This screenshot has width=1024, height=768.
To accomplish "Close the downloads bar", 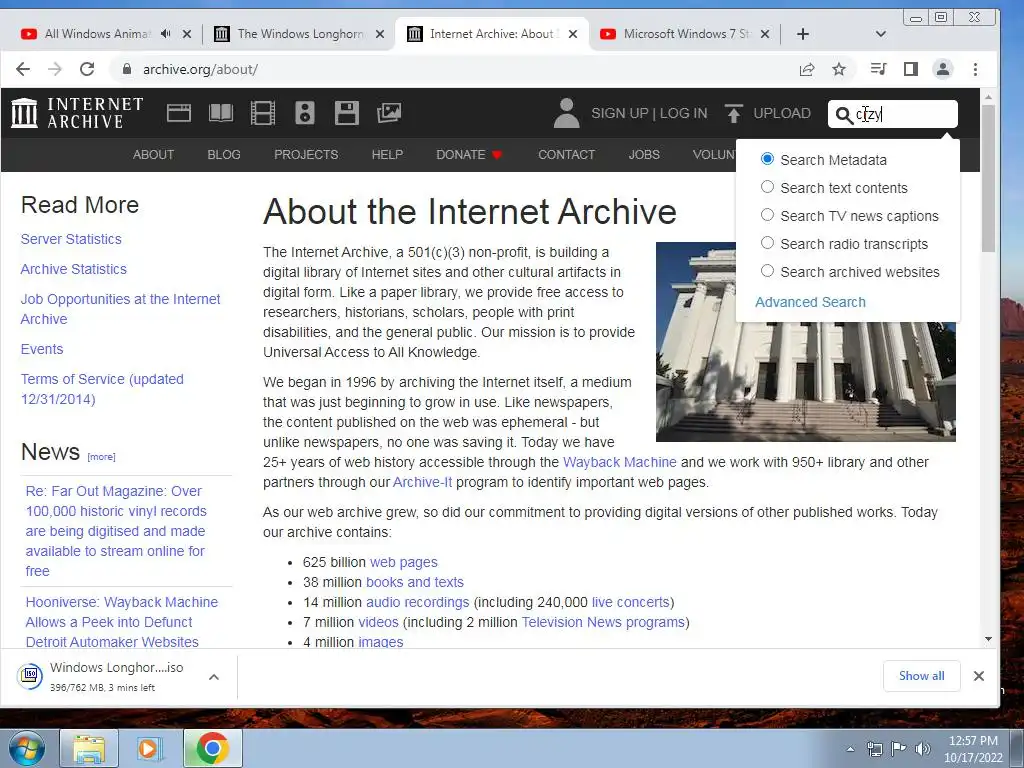I will click(x=978, y=676).
